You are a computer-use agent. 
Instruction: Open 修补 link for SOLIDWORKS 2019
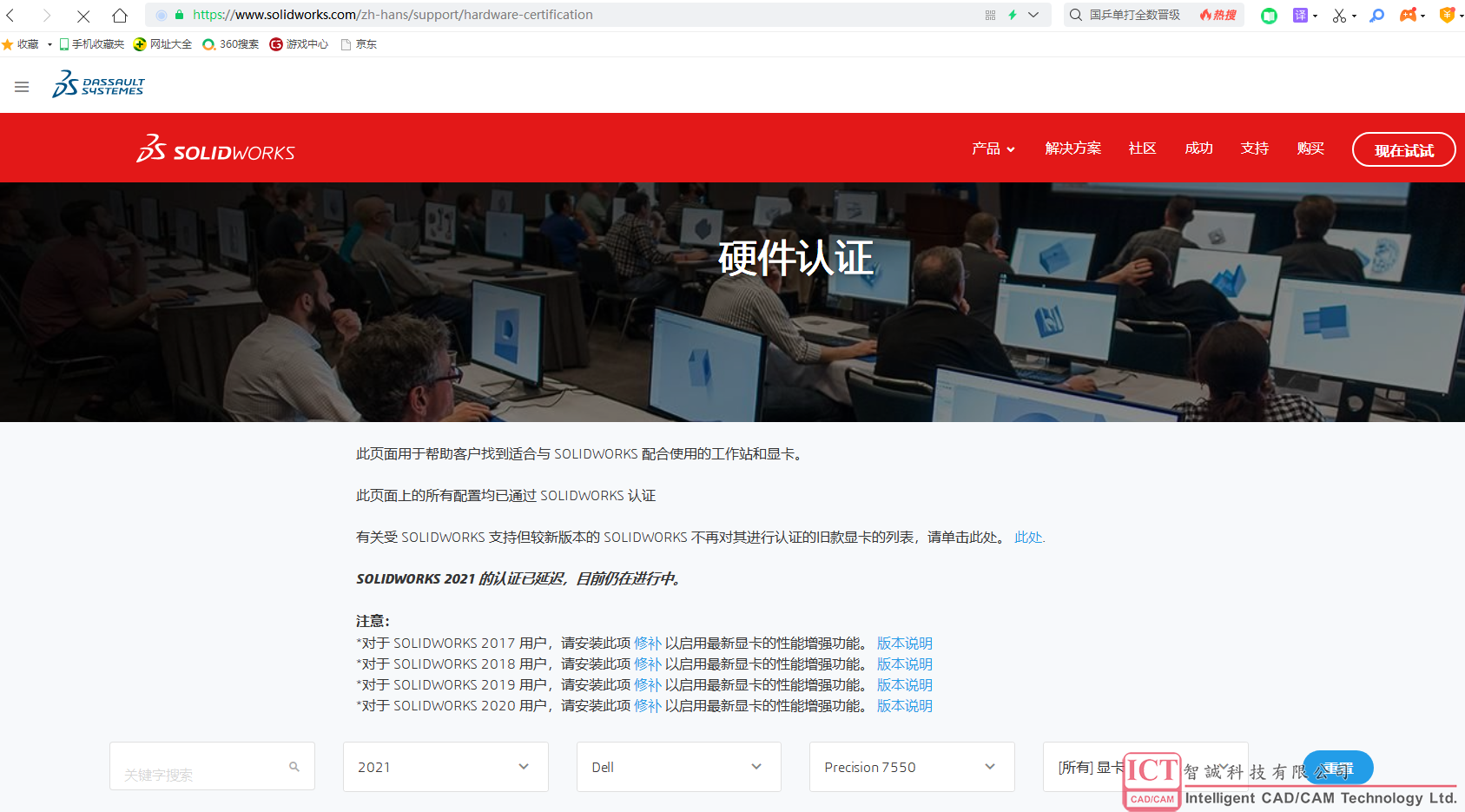[648, 685]
